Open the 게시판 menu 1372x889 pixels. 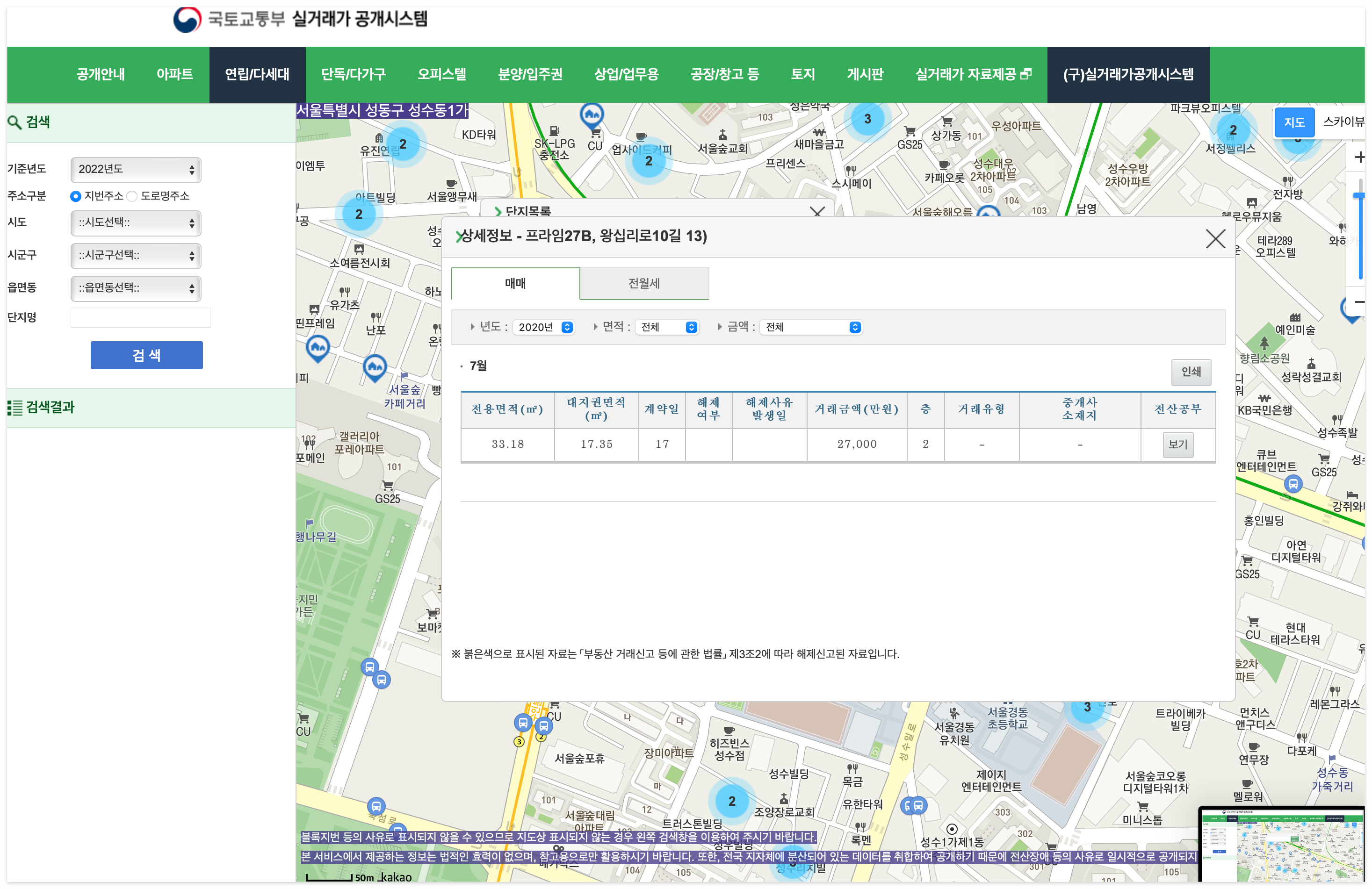[865, 74]
